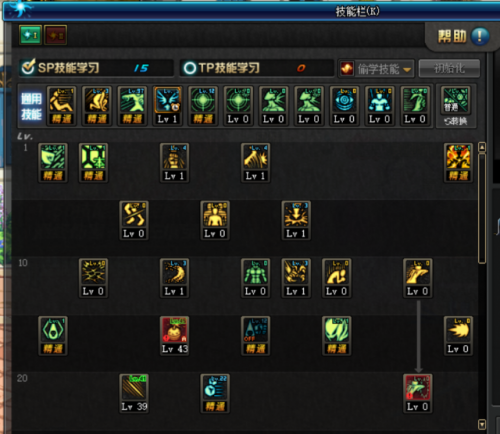The width and height of the screenshot is (500, 434).
Task: Click the scroll down arrow of skill list
Action: (x=482, y=425)
